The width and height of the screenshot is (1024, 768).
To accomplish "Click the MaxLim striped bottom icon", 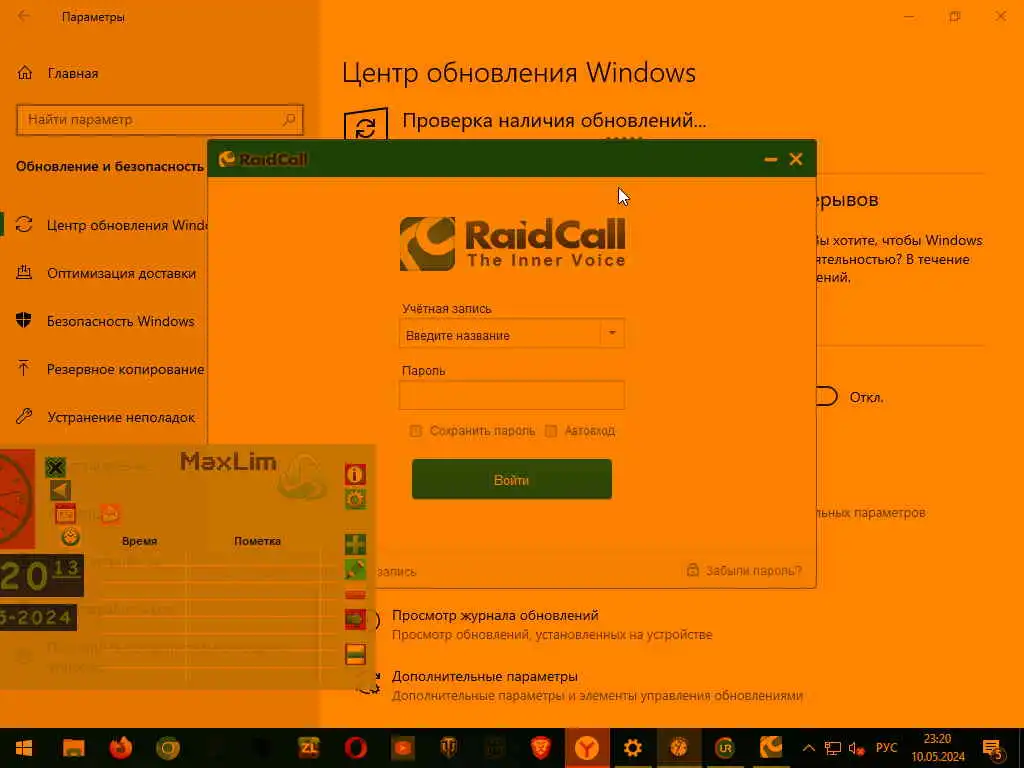I will (x=355, y=654).
